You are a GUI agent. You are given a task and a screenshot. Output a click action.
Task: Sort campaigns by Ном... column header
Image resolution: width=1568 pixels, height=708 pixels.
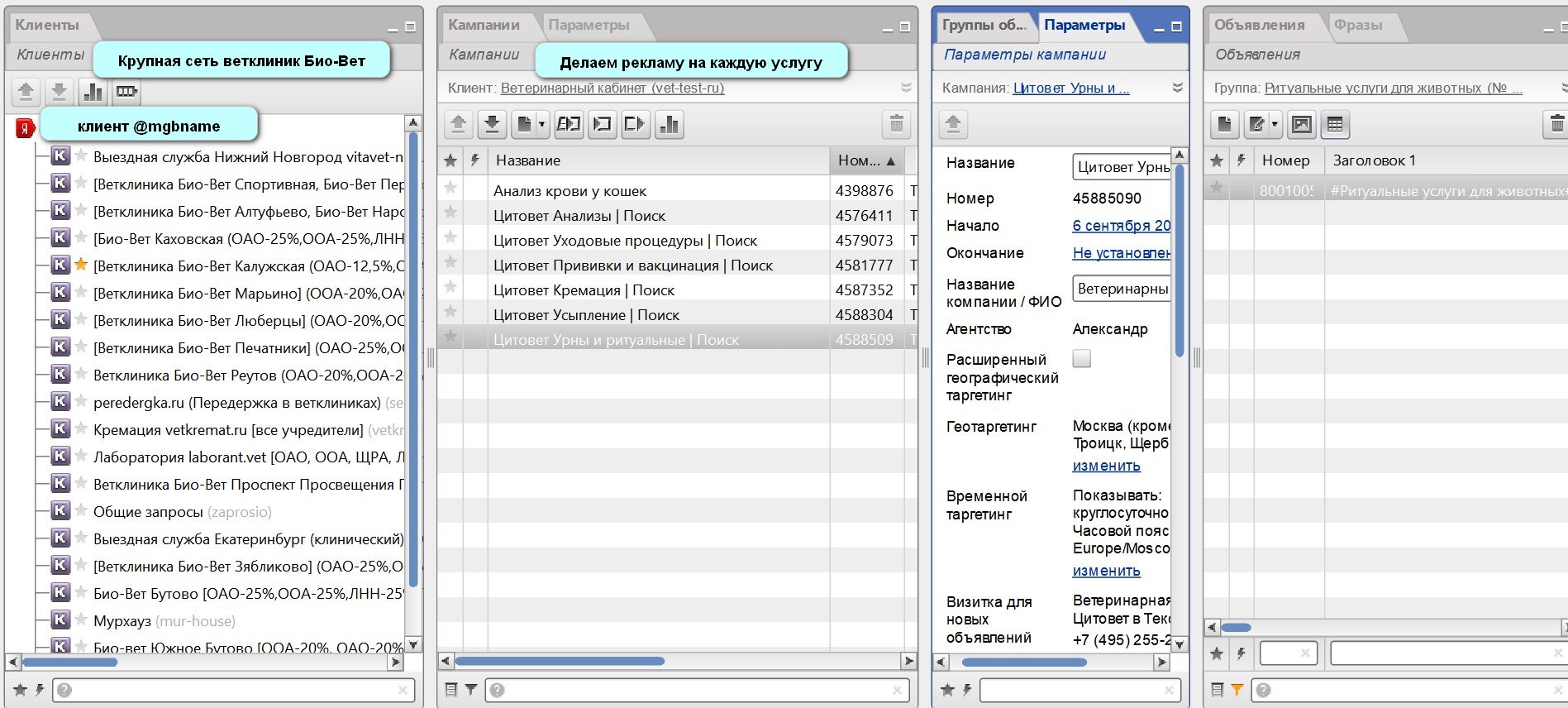click(x=866, y=160)
